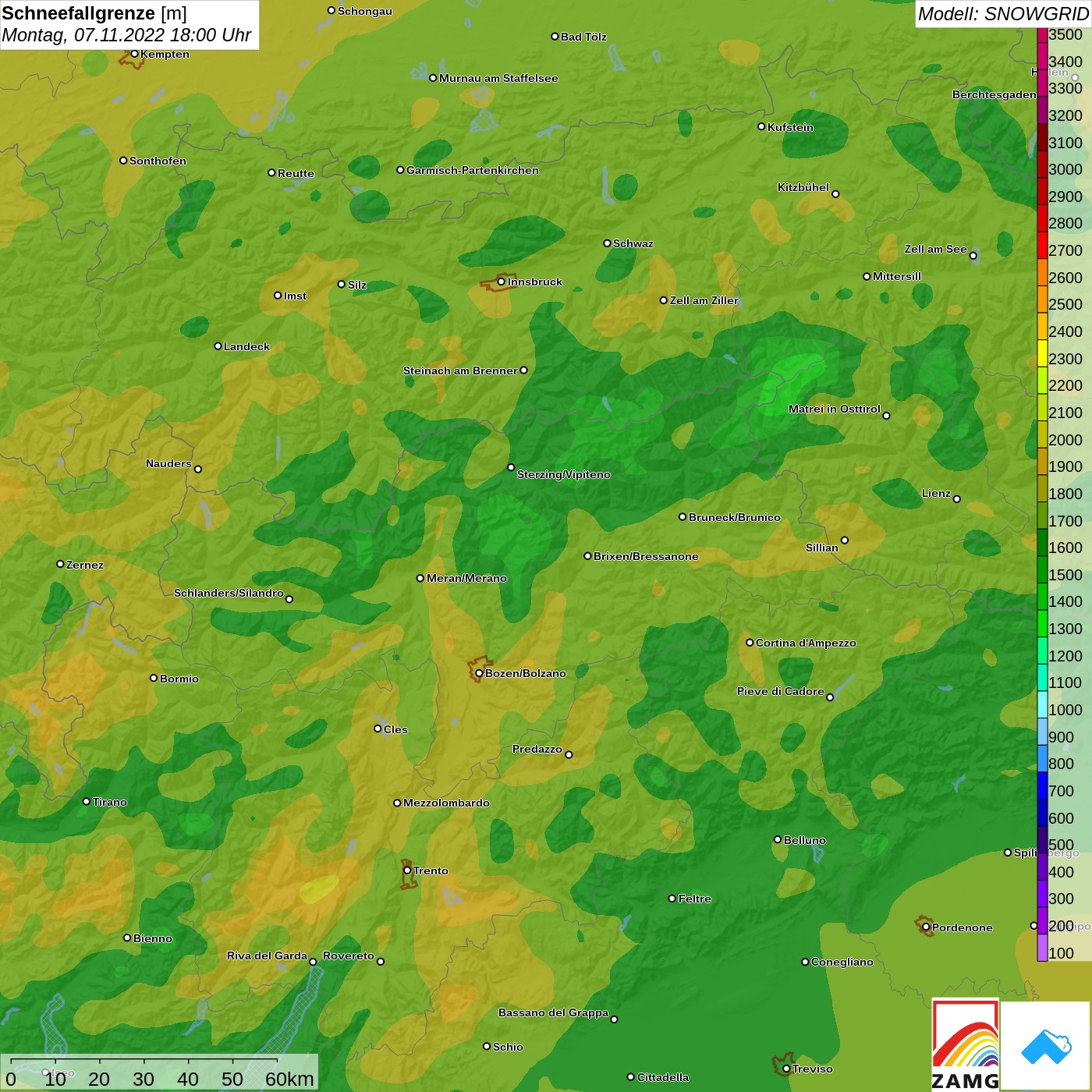The width and height of the screenshot is (1092, 1092).
Task: Click the Pieve di Cadore label
Action: pos(781,691)
